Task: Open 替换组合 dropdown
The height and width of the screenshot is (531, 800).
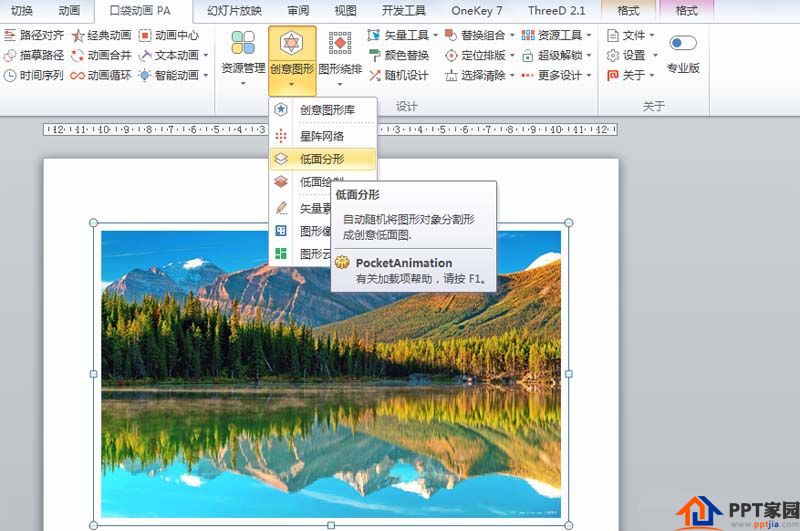Action: (512, 35)
